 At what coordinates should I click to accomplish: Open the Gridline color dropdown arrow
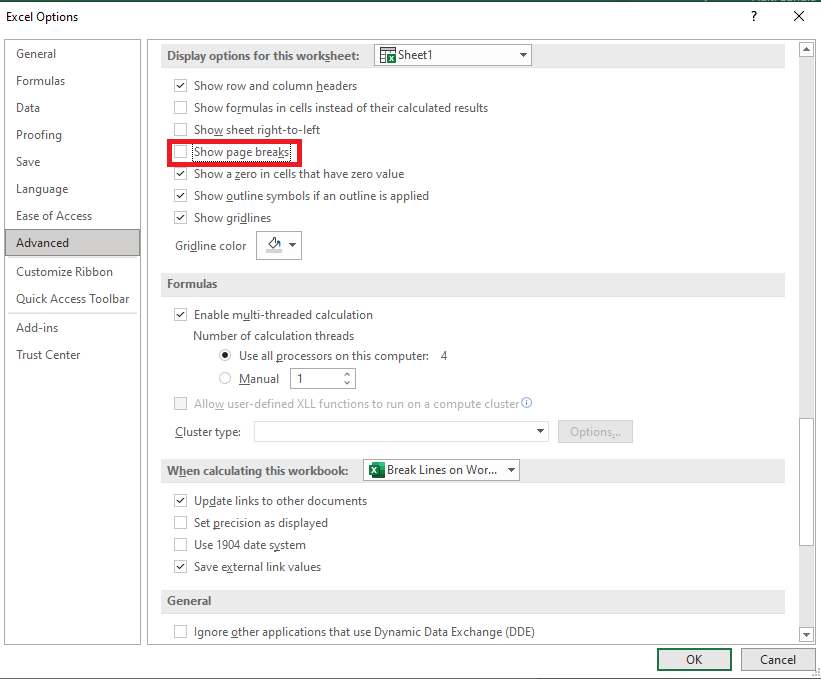(293, 244)
